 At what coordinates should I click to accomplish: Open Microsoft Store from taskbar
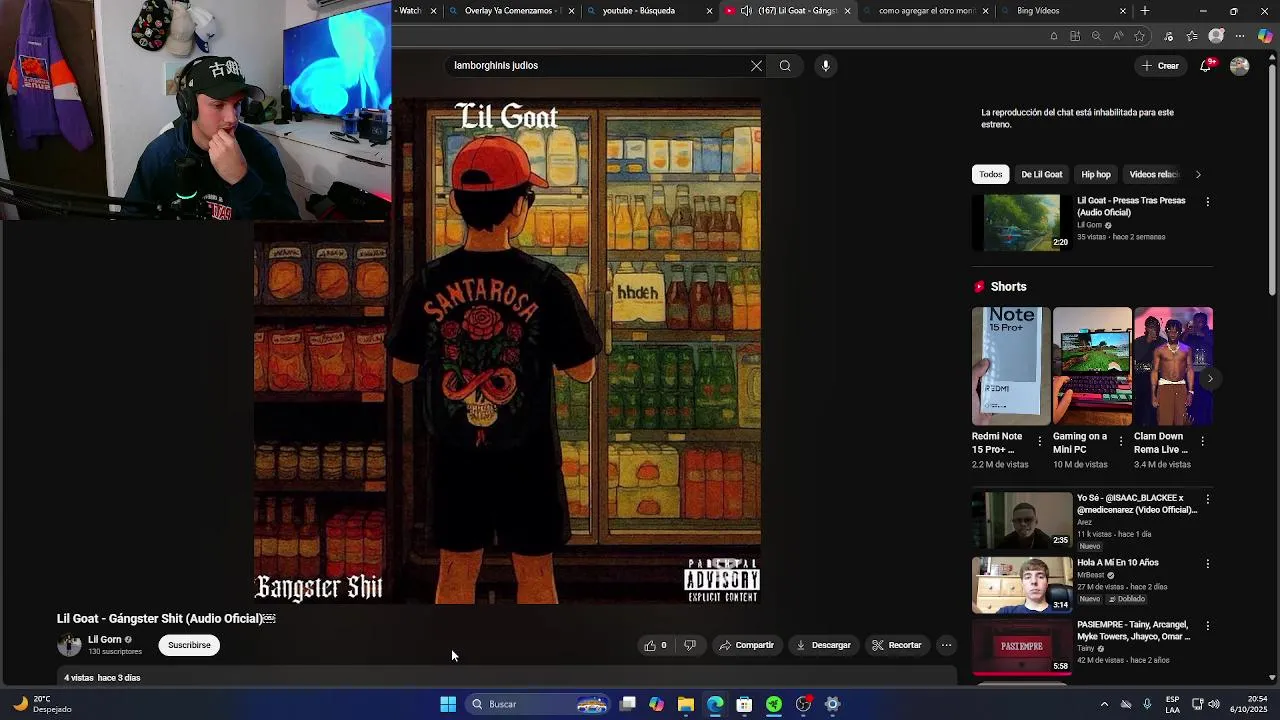744,704
